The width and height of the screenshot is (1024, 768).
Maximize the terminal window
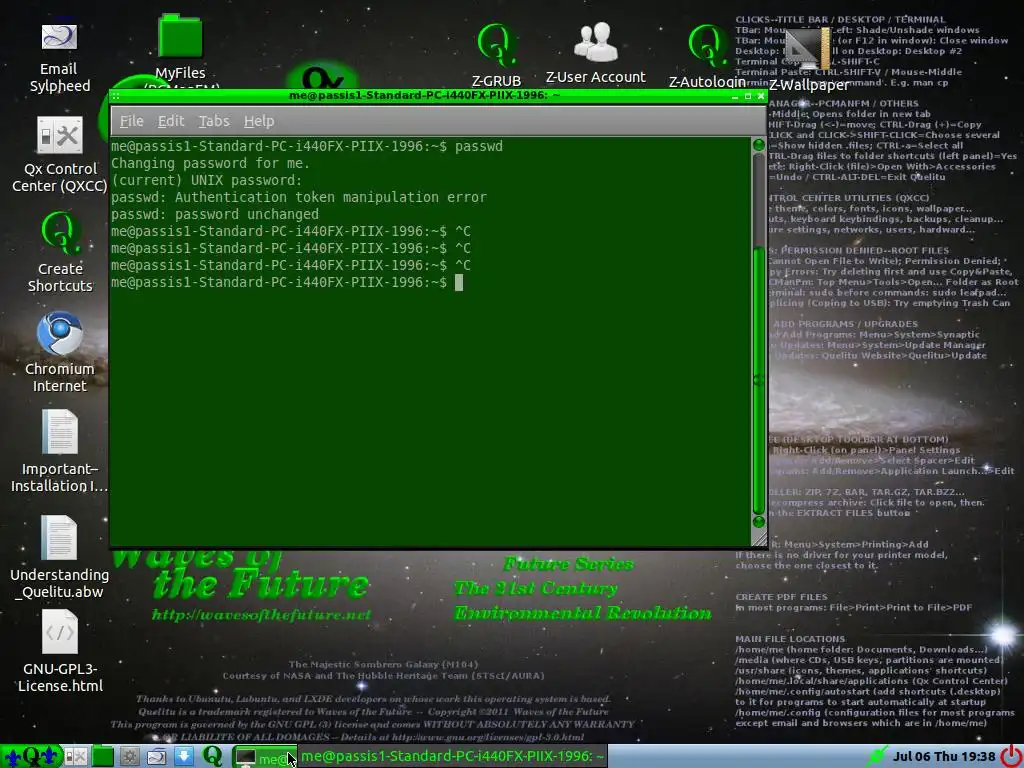pos(748,96)
